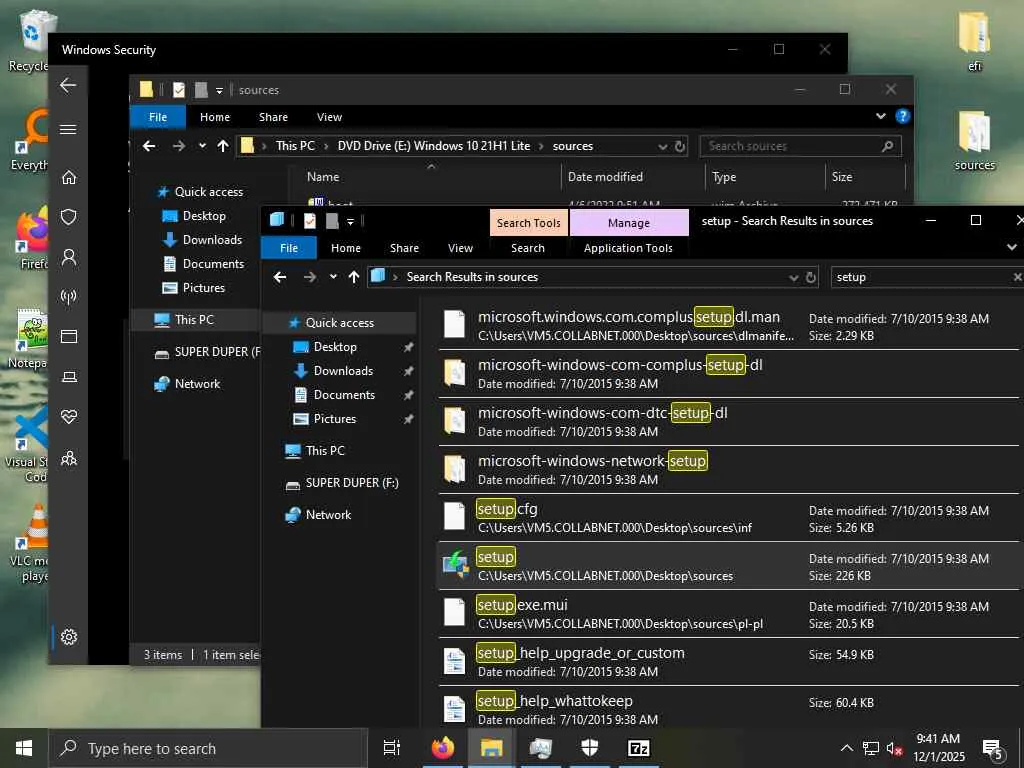Select the sources folder on the desktop
Viewport: 1024px width, 768px height.
974,140
